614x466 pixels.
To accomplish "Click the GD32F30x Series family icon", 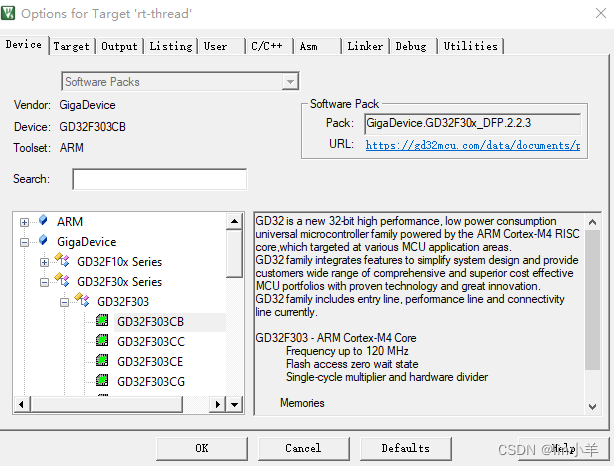I will click(62, 279).
